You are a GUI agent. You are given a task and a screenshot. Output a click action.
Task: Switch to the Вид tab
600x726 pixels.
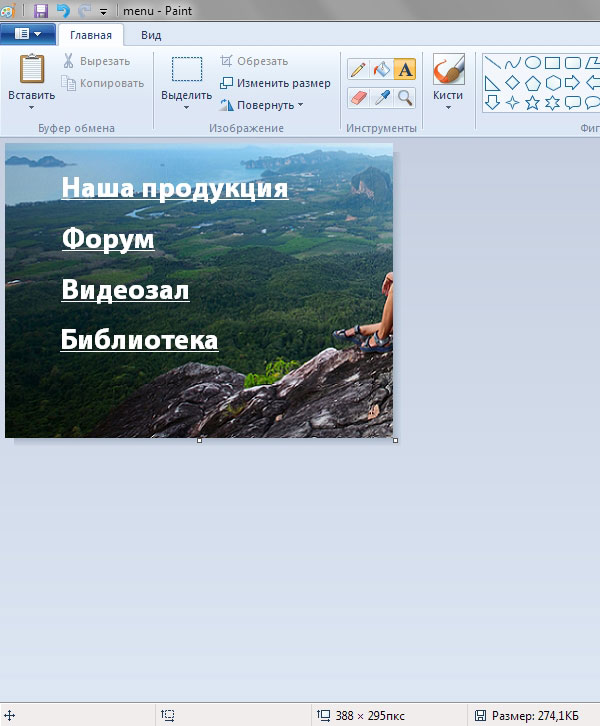click(x=151, y=35)
